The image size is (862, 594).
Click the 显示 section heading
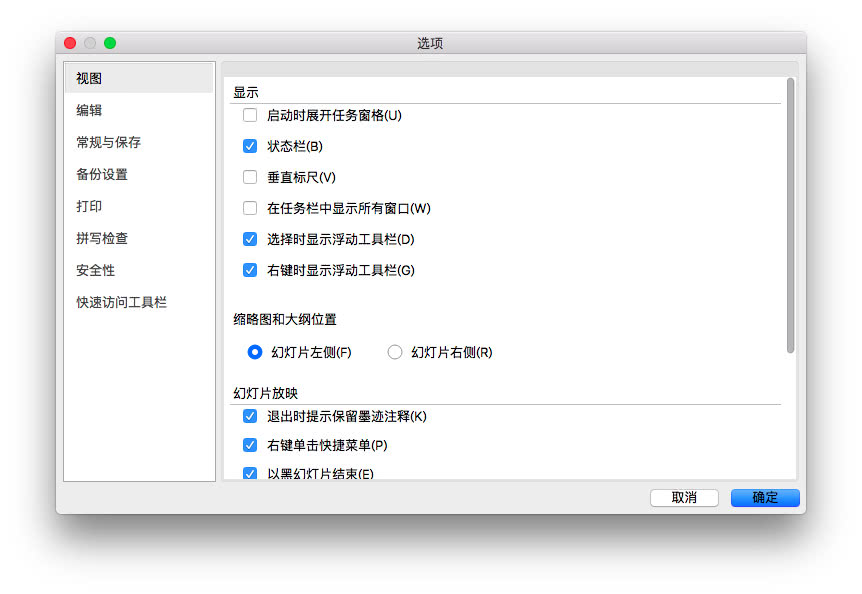tap(246, 92)
